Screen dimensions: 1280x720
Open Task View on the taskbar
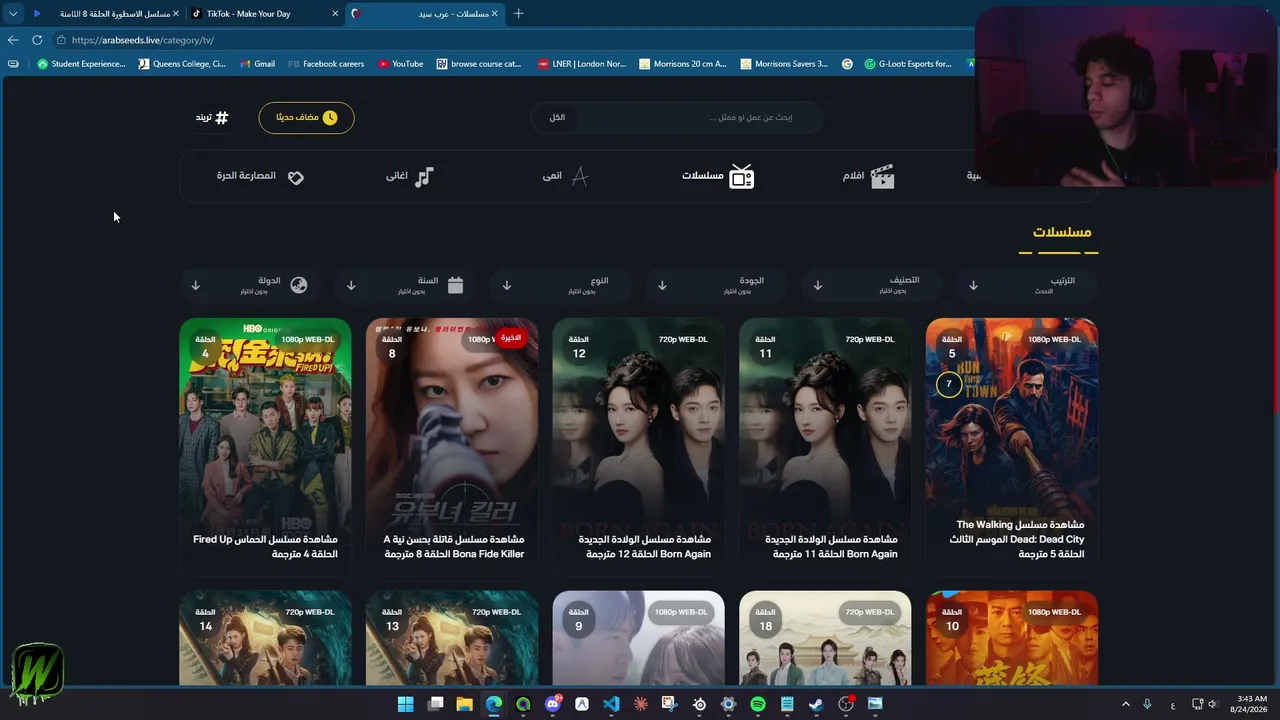[435, 704]
